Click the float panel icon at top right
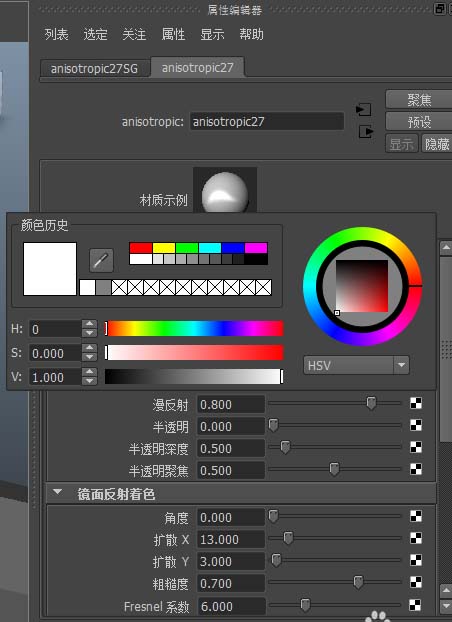The image size is (452, 622). point(440,9)
